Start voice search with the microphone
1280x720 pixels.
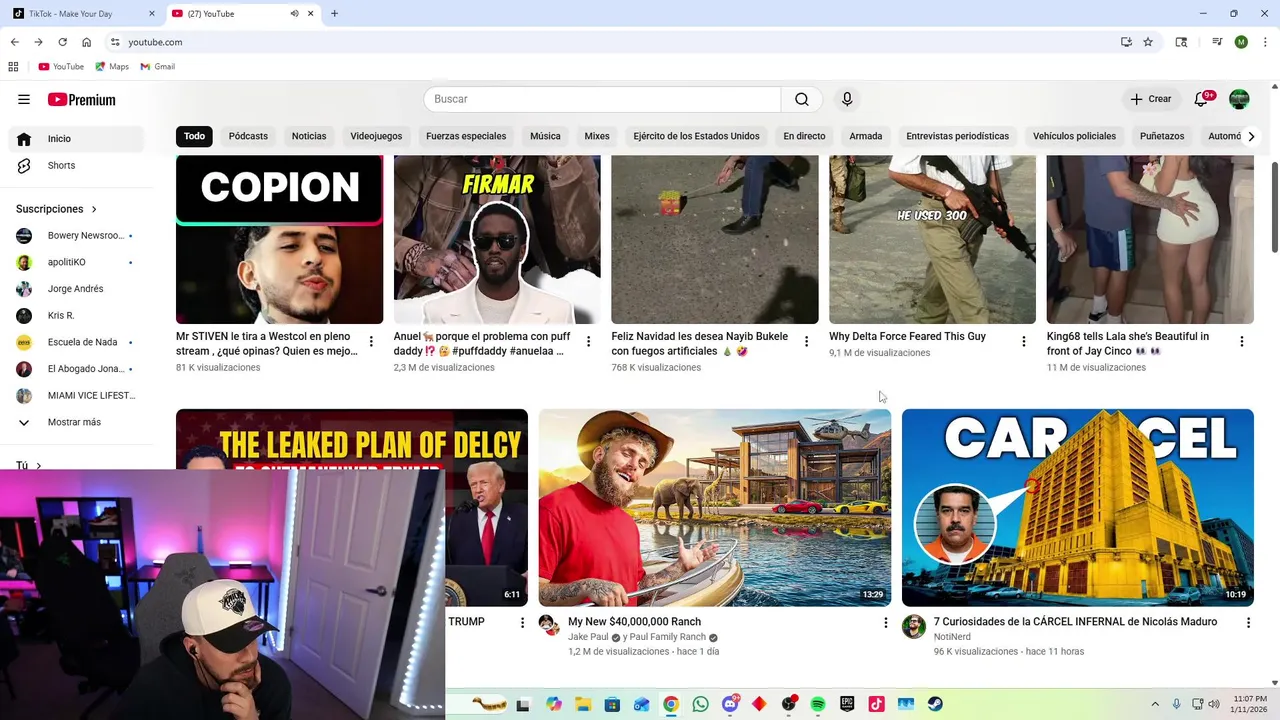click(x=847, y=99)
